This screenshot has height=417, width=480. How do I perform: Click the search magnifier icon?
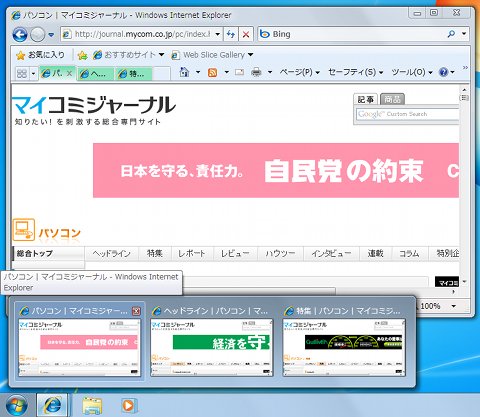coord(451,34)
